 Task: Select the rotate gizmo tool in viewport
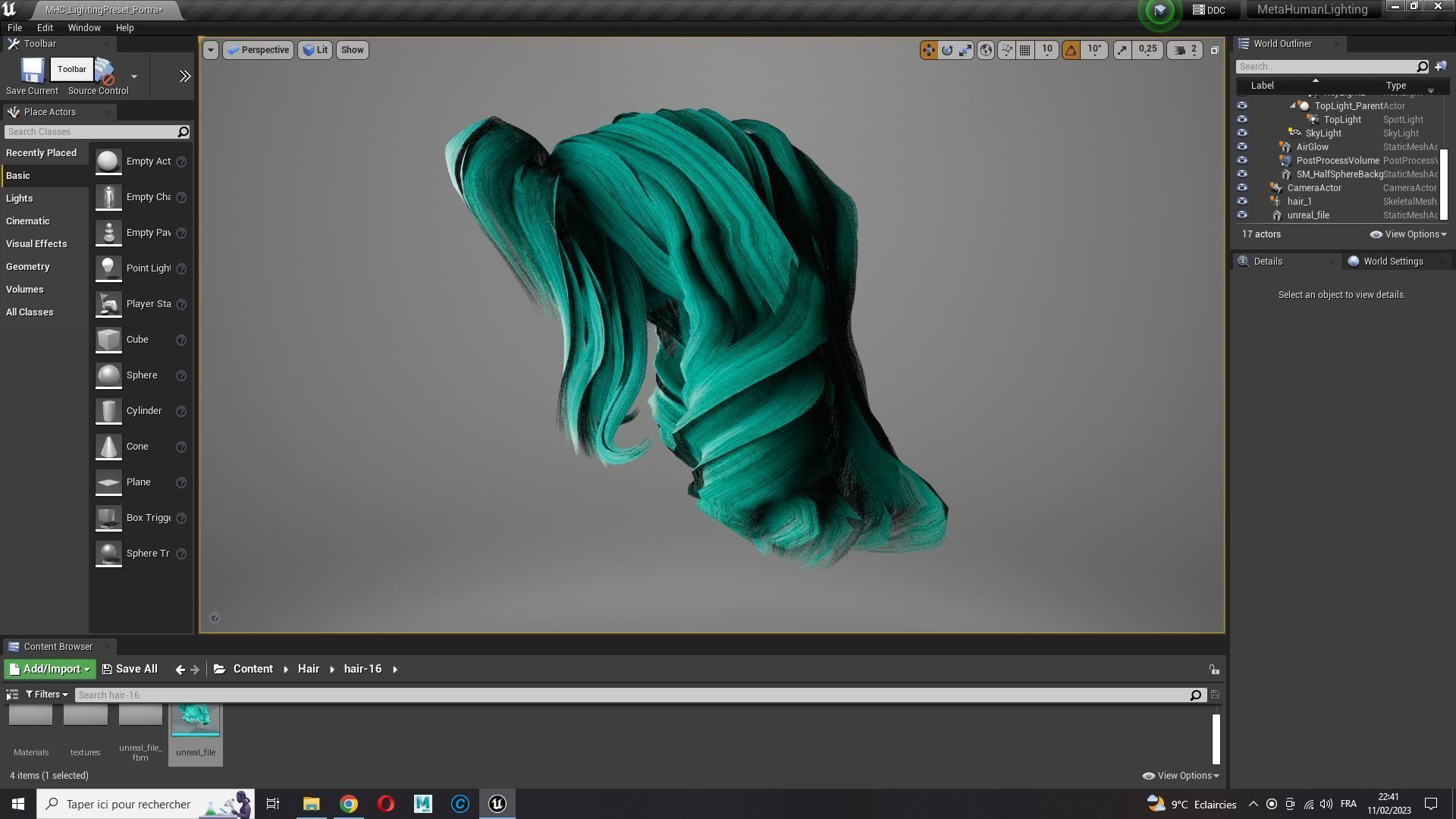[947, 50]
